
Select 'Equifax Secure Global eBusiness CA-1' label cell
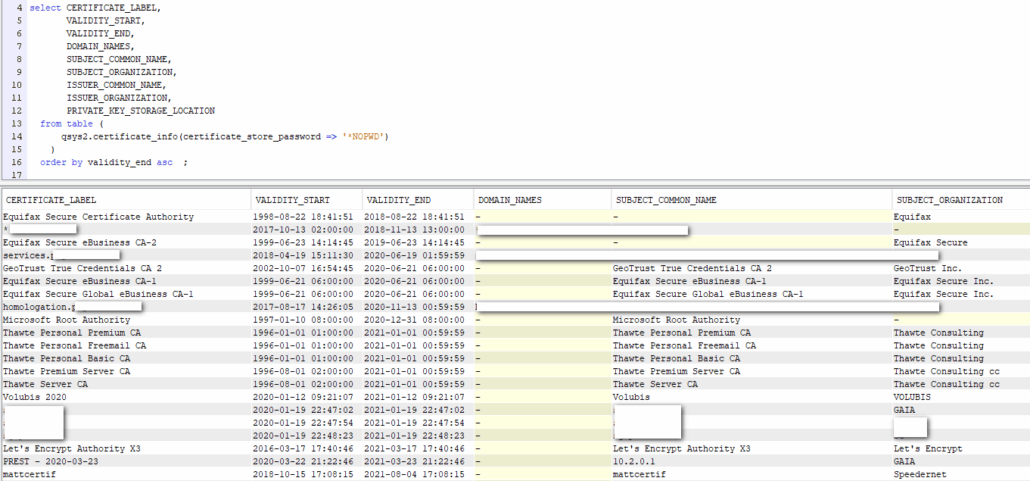(x=98, y=294)
